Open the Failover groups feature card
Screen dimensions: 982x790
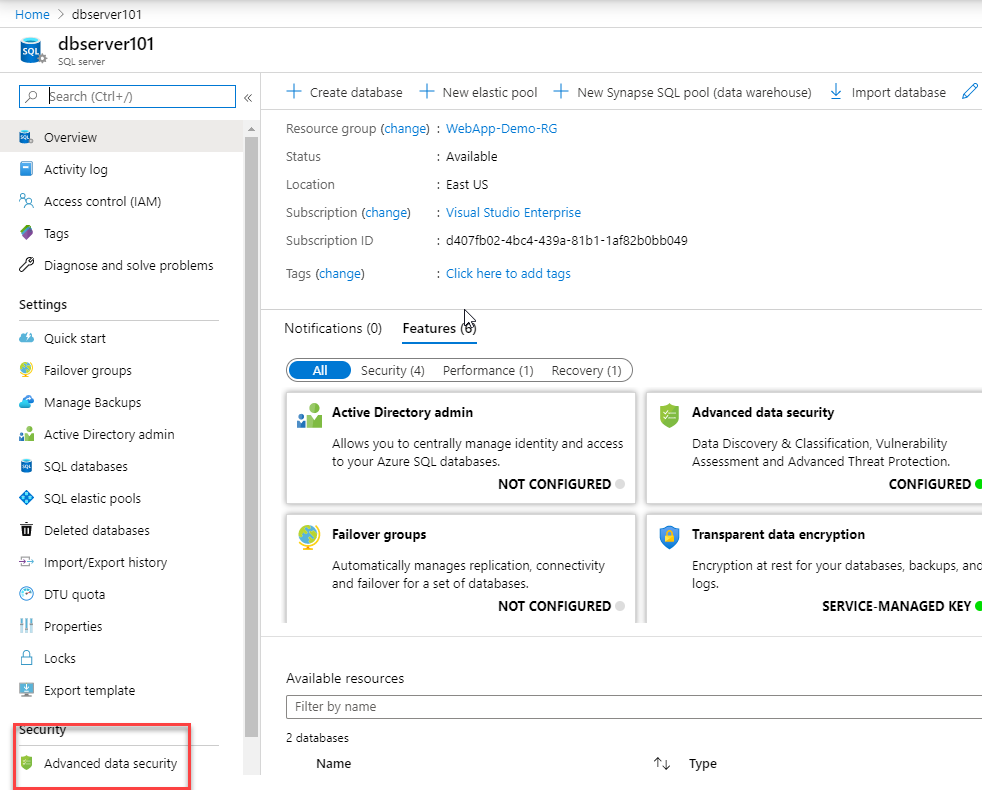click(x=461, y=569)
